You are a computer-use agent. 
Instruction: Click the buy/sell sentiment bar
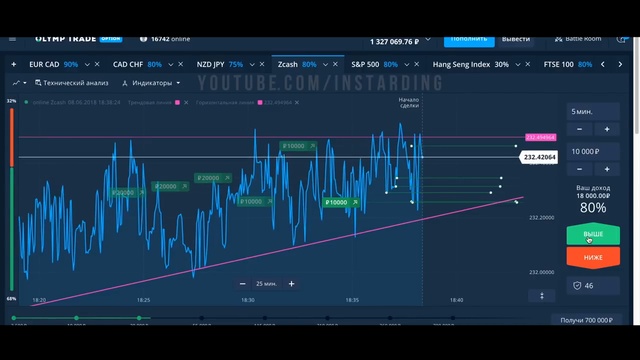tap(12, 199)
